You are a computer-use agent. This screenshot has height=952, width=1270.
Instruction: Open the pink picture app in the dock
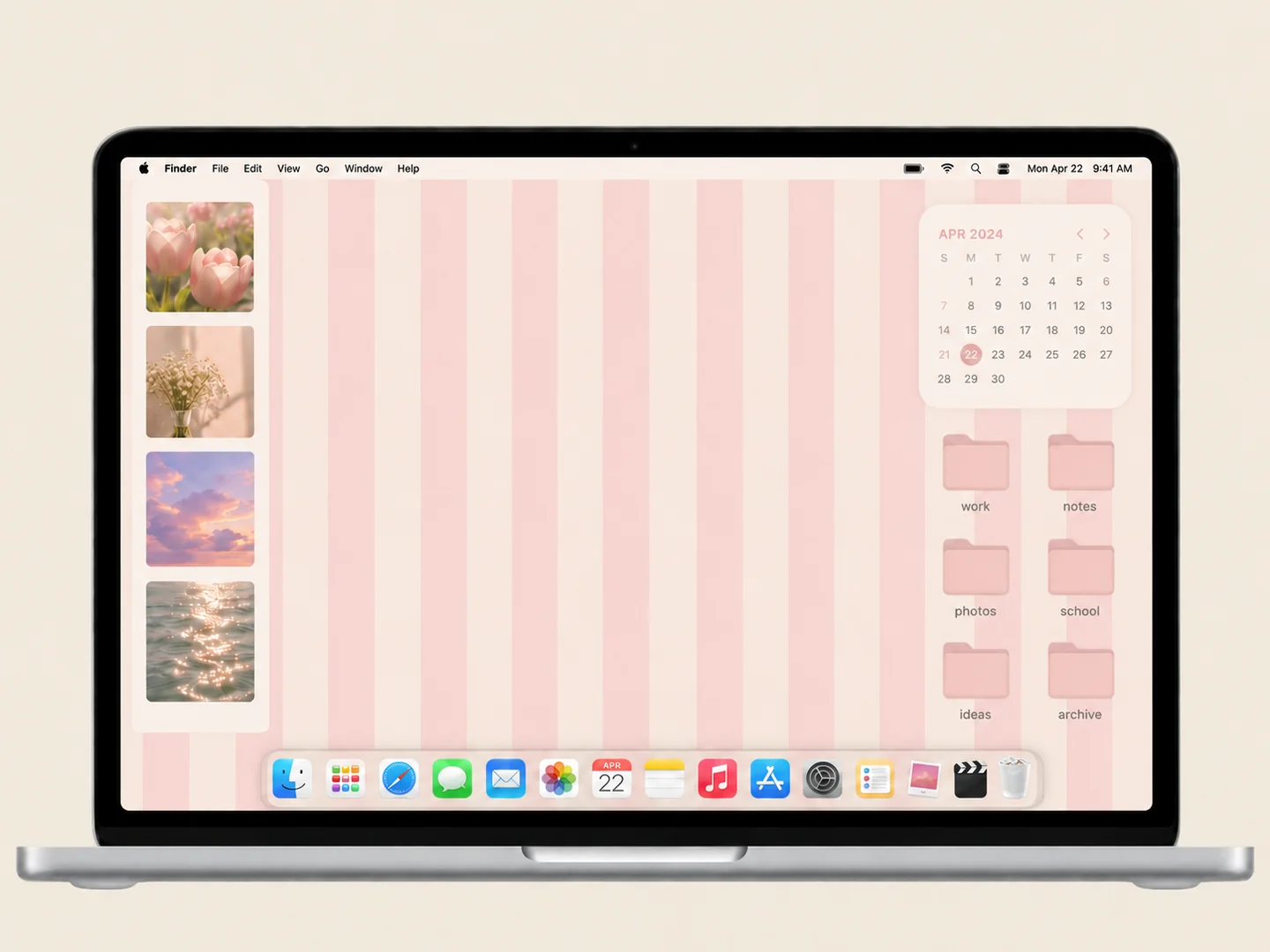tap(923, 779)
